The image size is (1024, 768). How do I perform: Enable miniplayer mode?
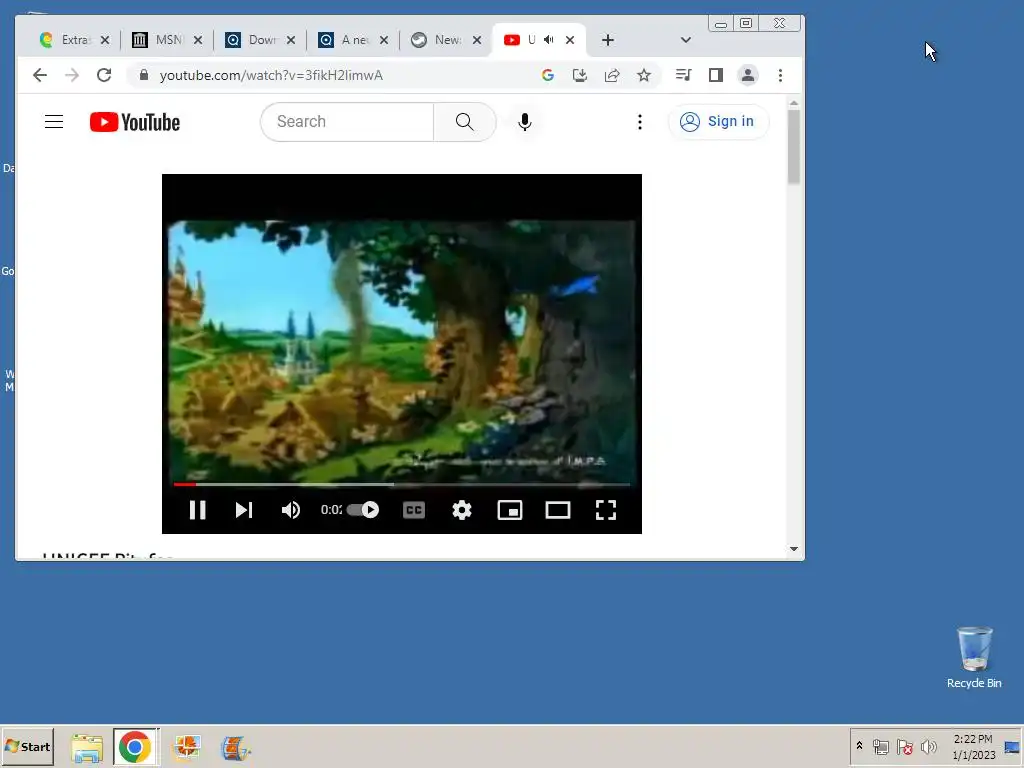pos(510,510)
